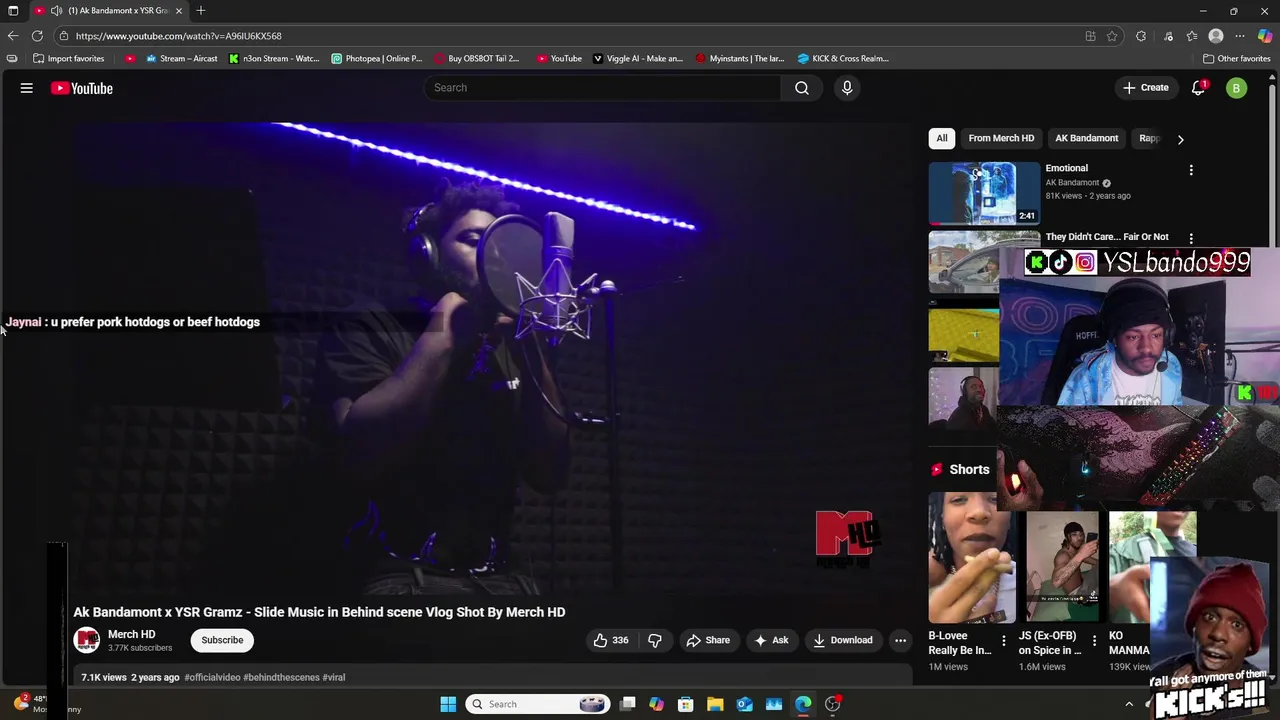Go to the YouTube home logo
This screenshot has height=720, width=1280.
82,88
